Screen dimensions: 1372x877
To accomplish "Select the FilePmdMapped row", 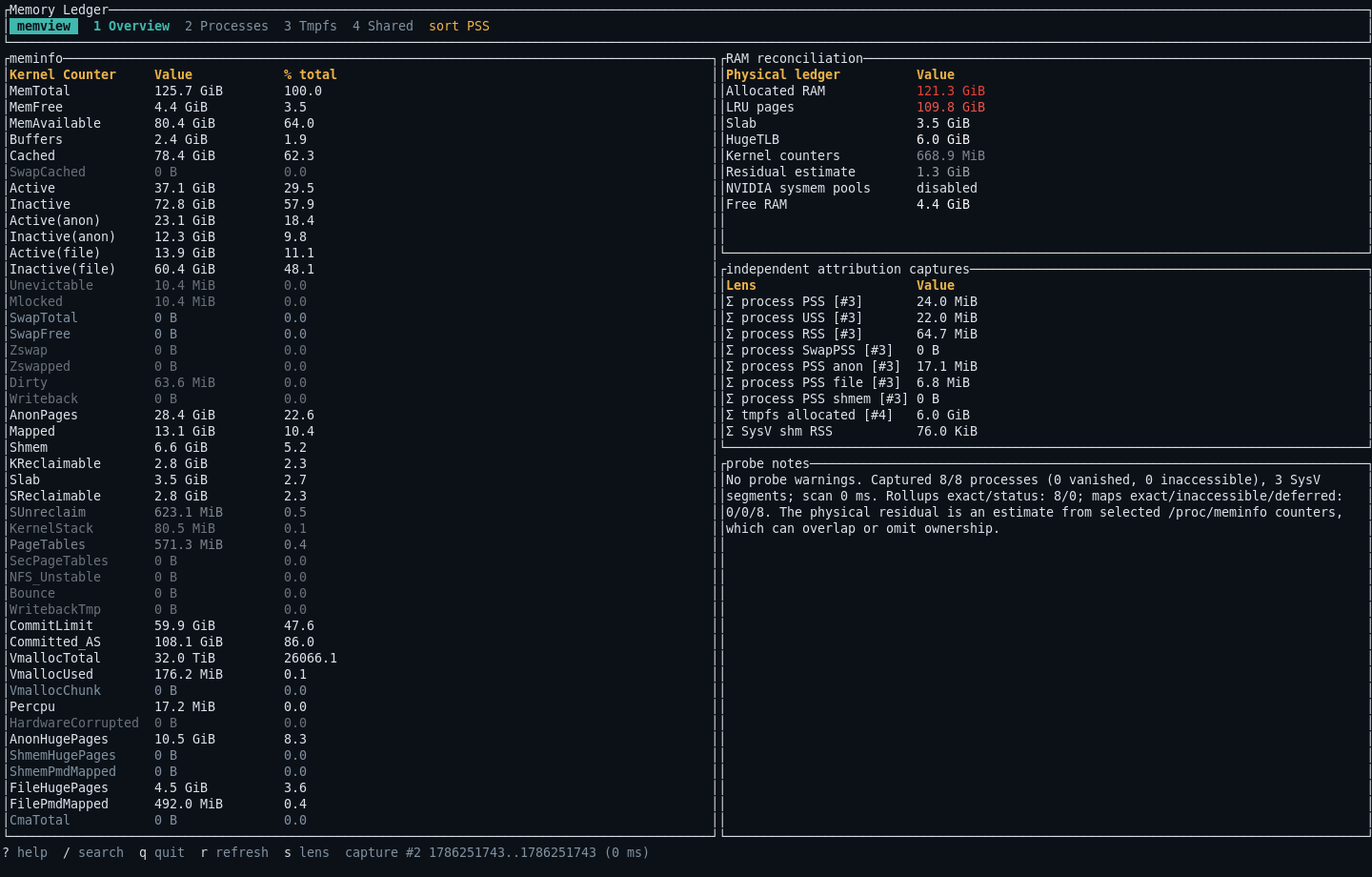I will tap(360, 804).
